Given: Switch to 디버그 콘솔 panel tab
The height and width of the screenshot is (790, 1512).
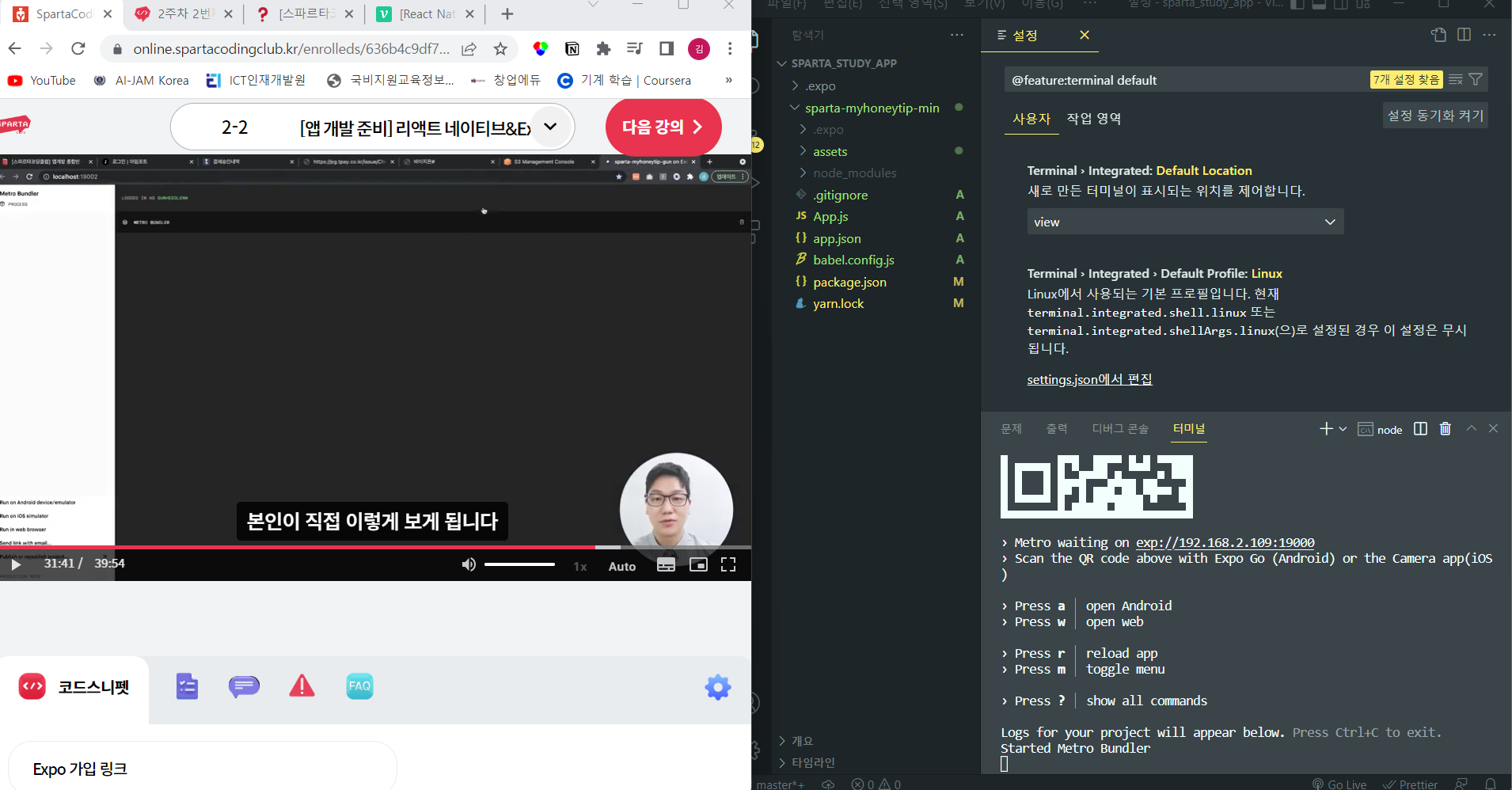Looking at the screenshot, I should click(1120, 428).
